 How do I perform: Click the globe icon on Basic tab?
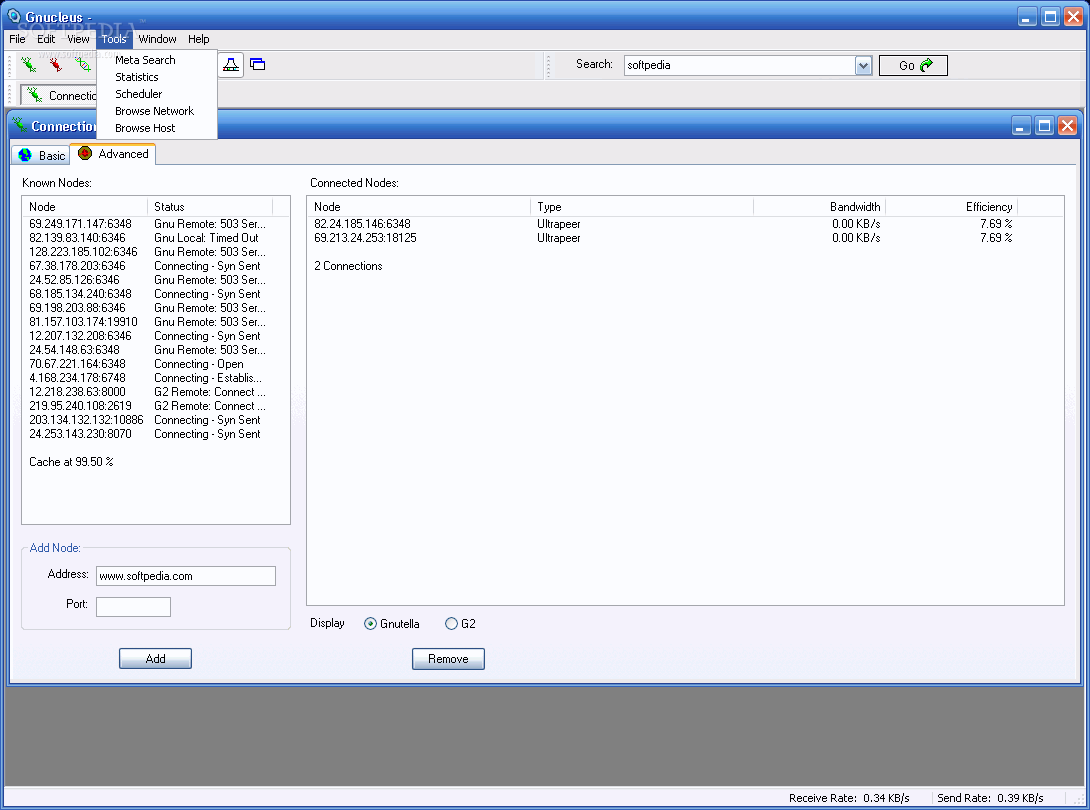click(26, 155)
